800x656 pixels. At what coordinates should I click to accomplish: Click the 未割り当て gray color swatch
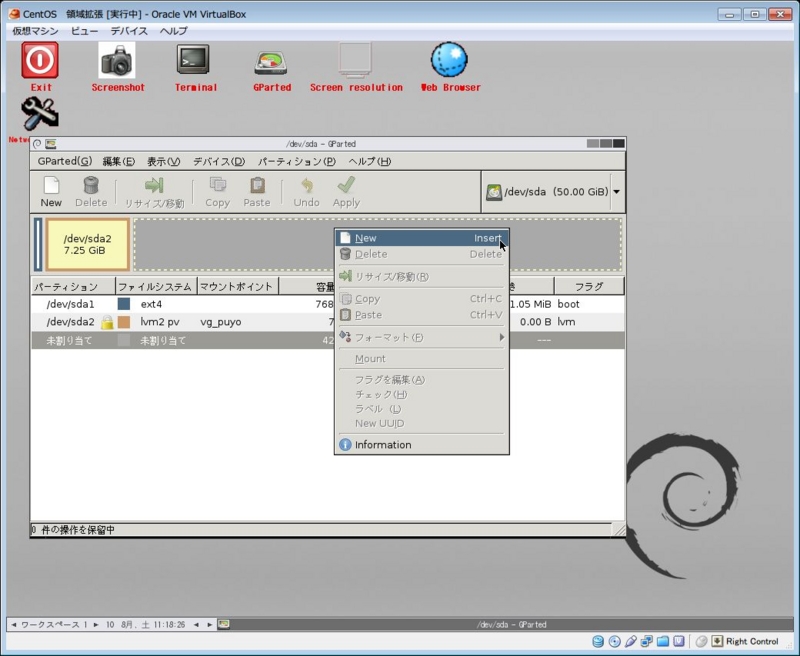(123, 340)
